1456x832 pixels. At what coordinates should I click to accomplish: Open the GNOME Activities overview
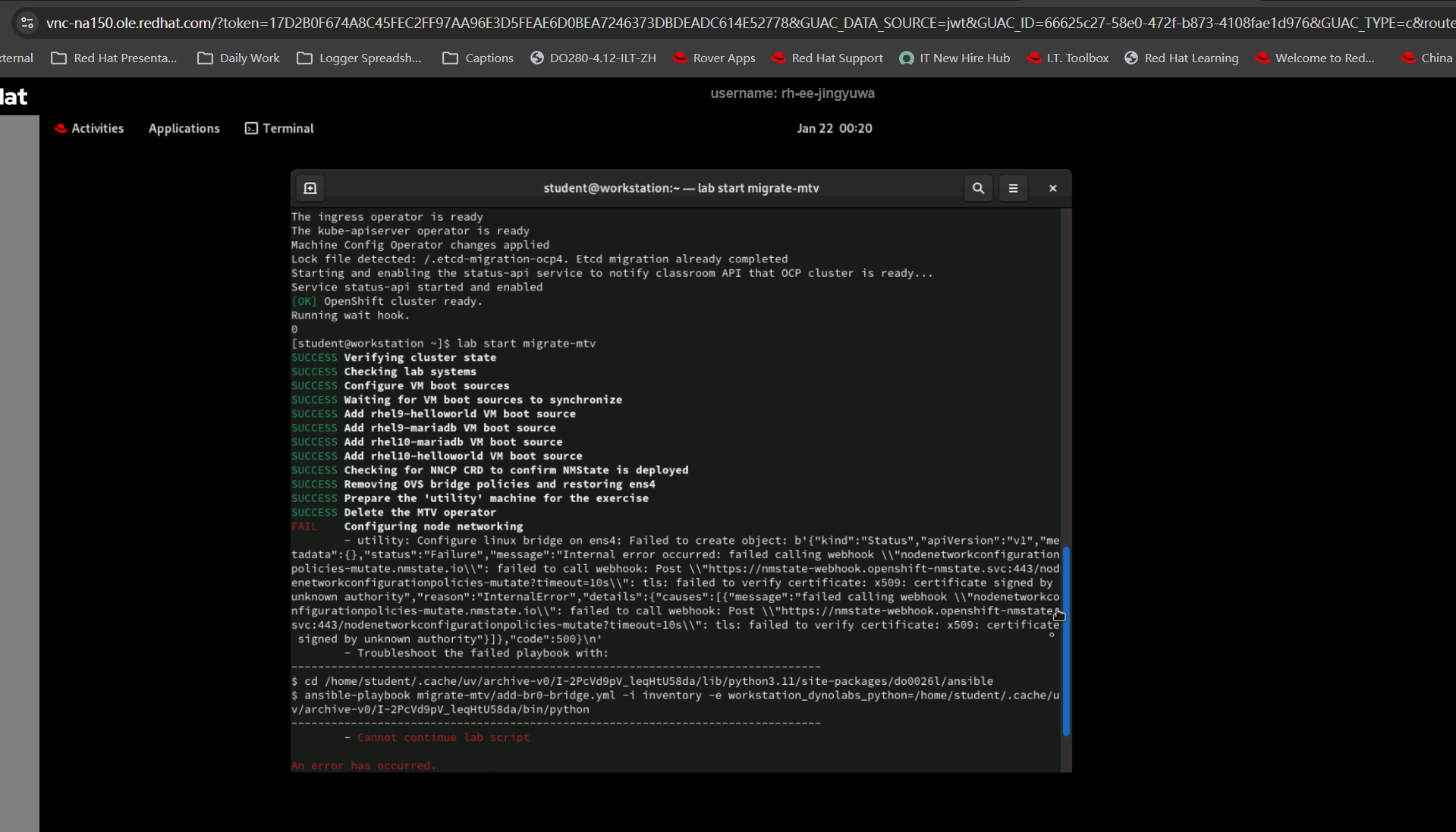pyautogui.click(x=89, y=128)
